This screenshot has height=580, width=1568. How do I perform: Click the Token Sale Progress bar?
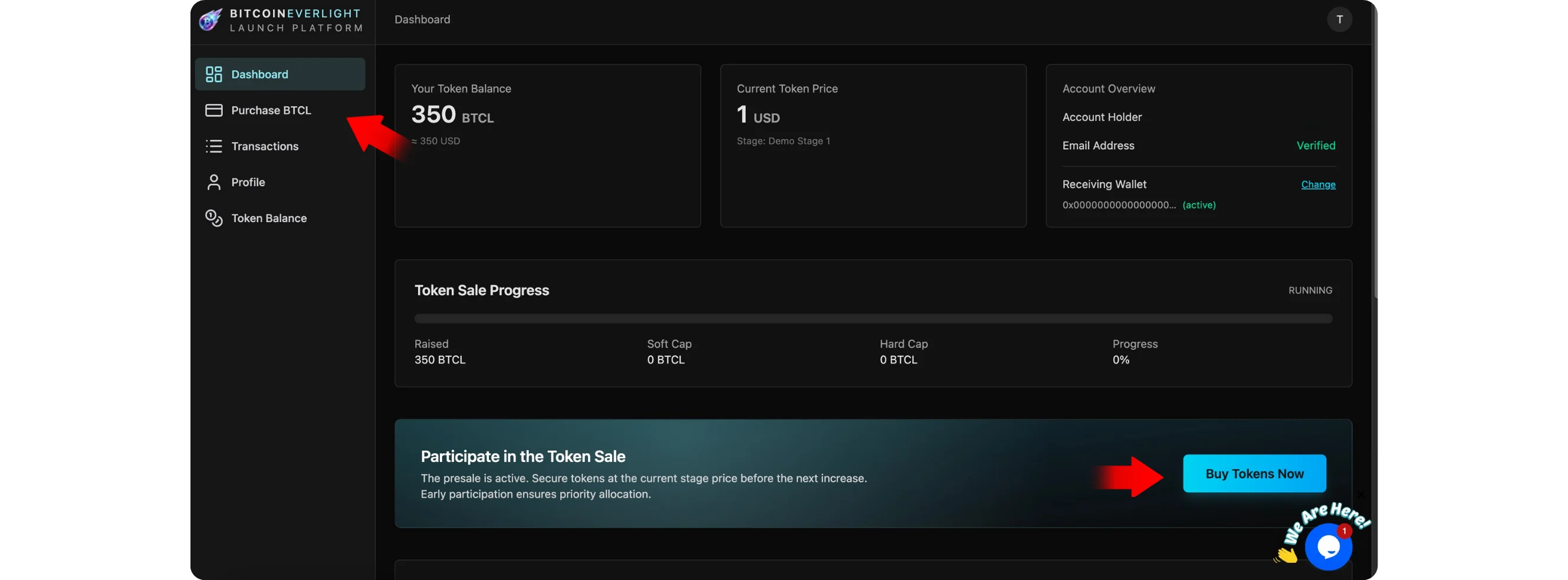tap(873, 318)
